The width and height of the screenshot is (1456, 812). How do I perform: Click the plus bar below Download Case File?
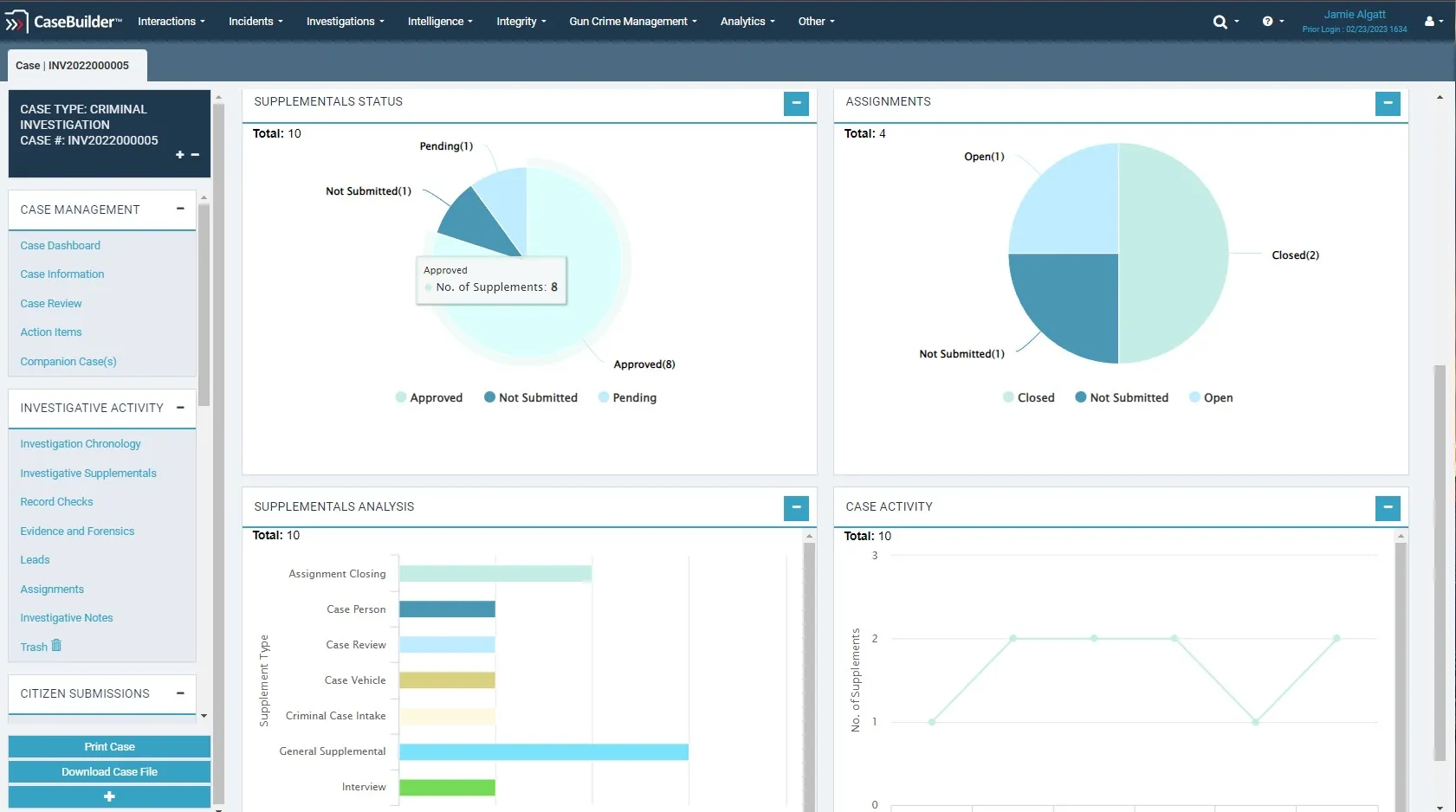[x=109, y=796]
